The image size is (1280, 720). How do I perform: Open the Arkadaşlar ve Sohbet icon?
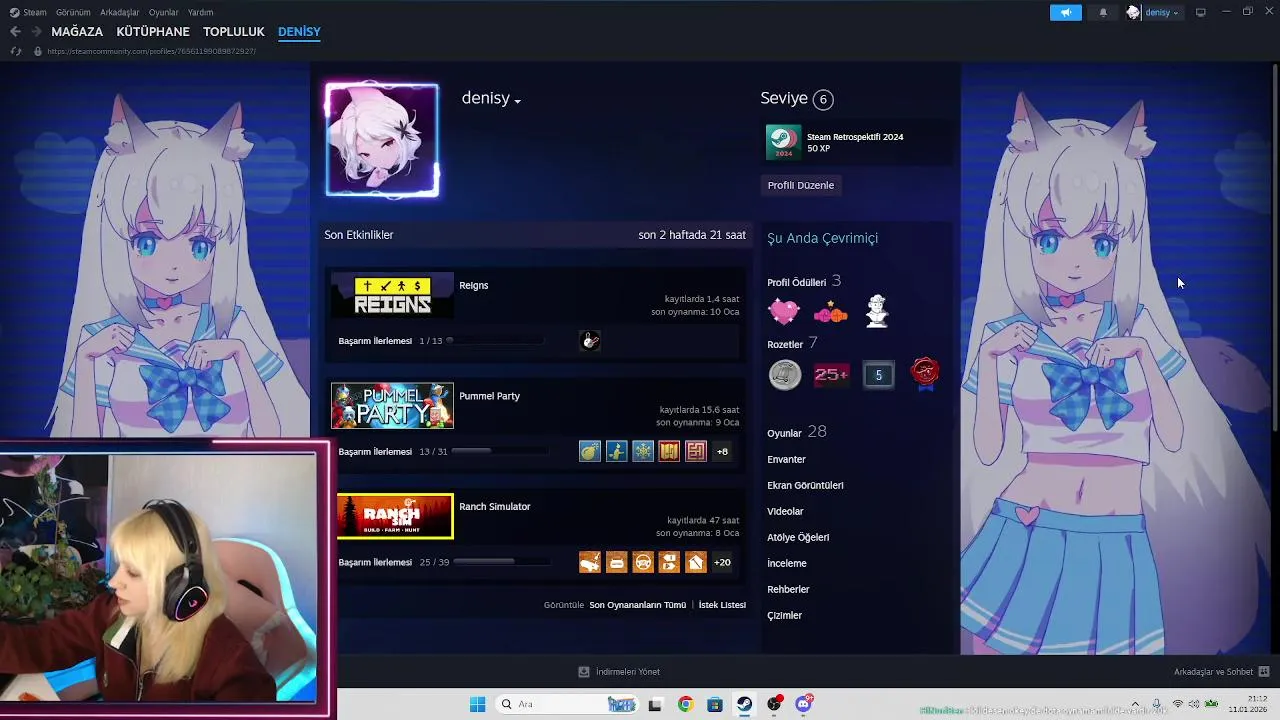1264,672
